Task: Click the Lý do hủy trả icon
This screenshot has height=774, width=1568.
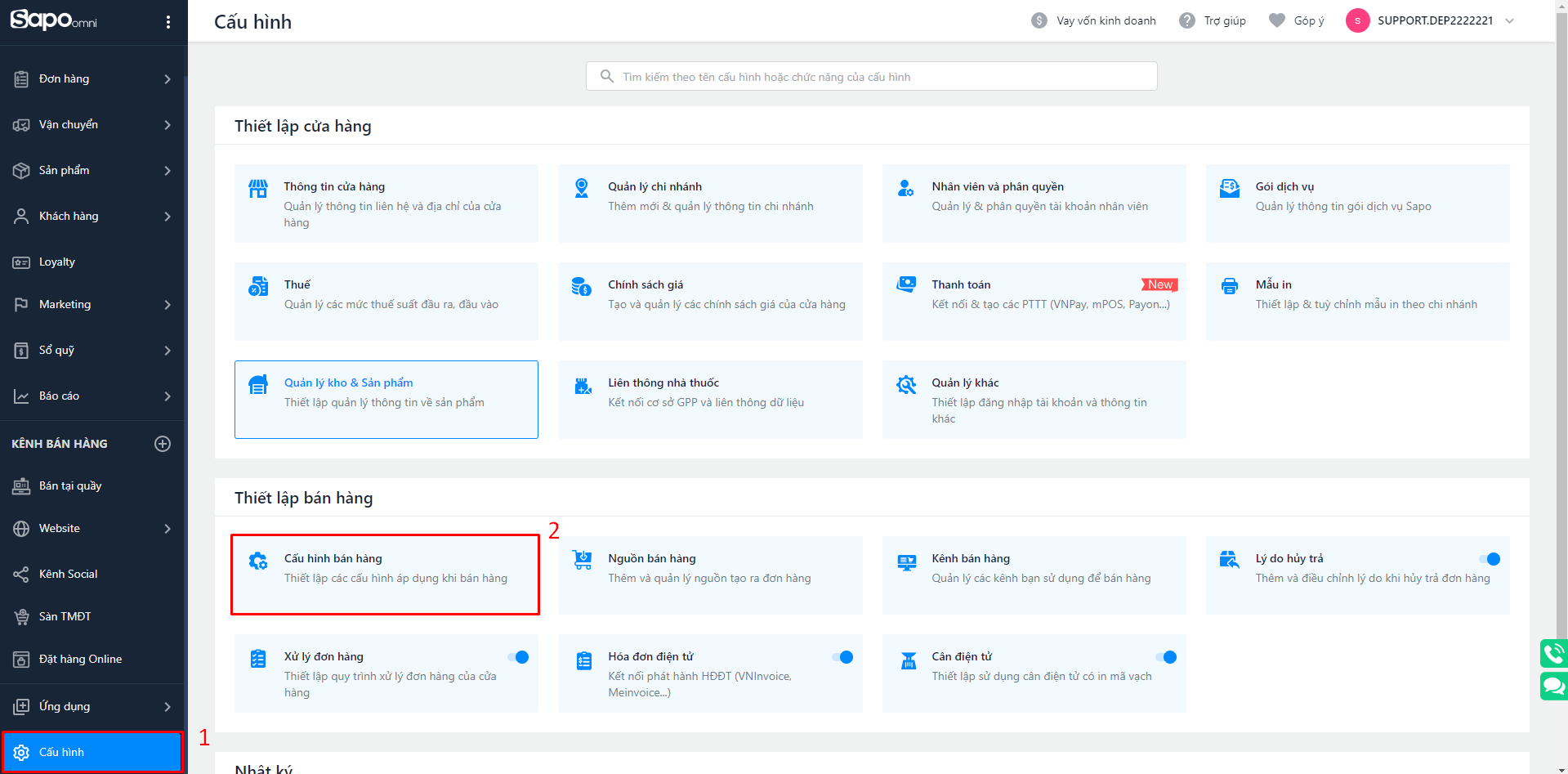Action: (x=1230, y=559)
